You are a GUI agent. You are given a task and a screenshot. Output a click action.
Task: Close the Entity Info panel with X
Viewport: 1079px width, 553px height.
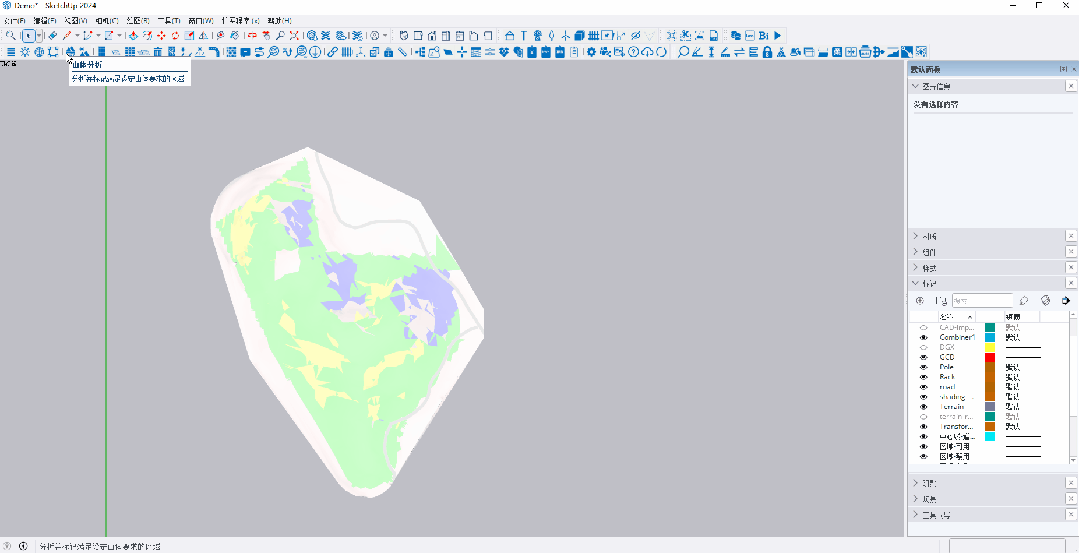click(1071, 86)
